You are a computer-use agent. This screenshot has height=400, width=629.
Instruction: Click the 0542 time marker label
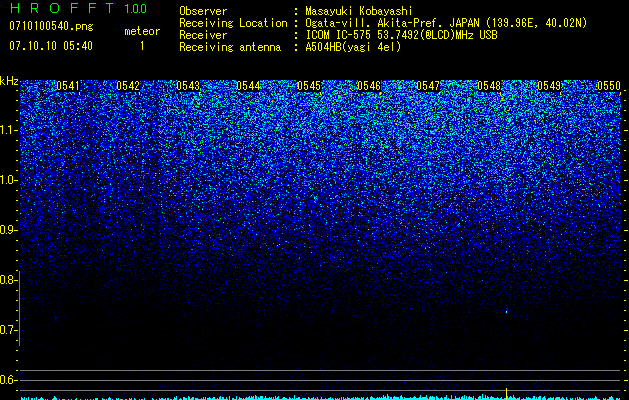coord(128,86)
